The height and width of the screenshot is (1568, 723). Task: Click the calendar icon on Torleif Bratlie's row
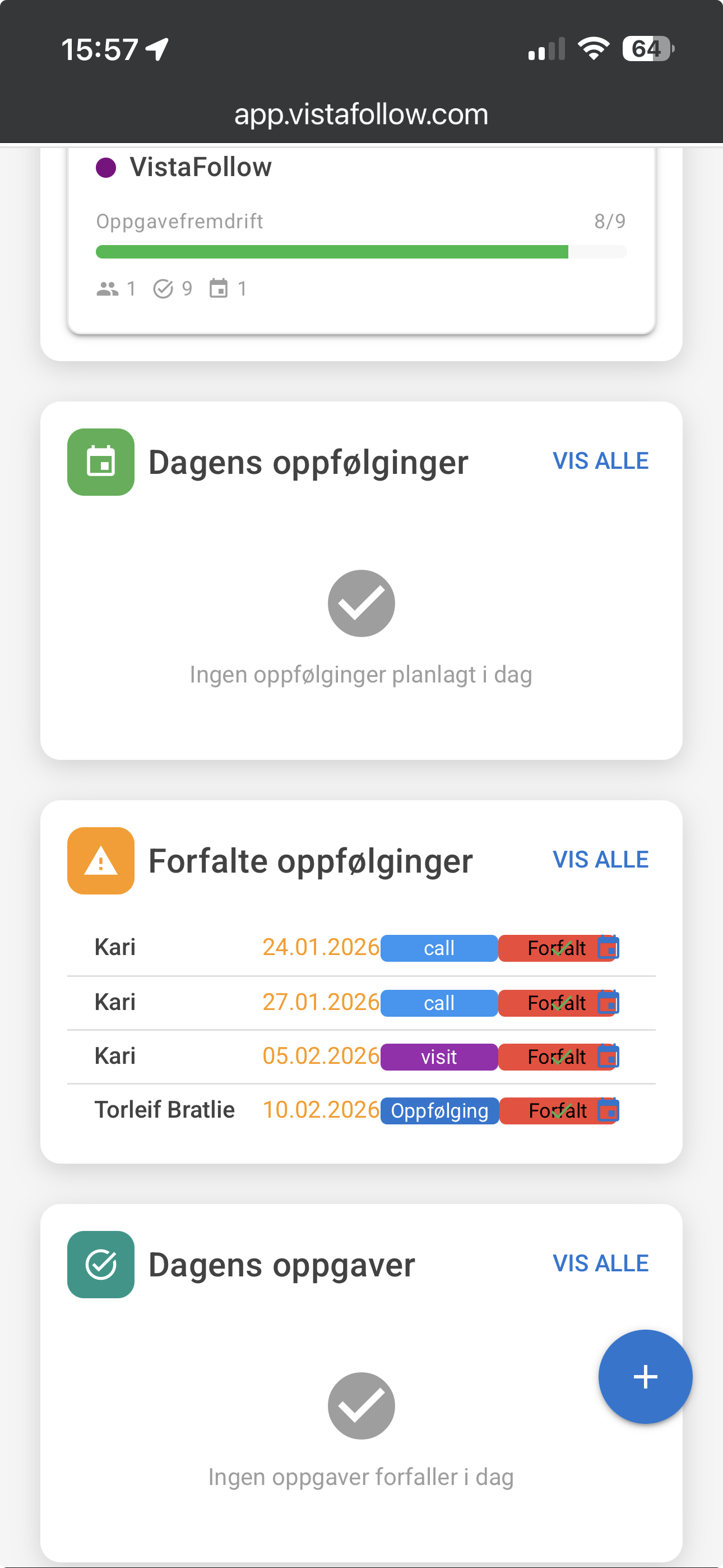(x=608, y=1111)
